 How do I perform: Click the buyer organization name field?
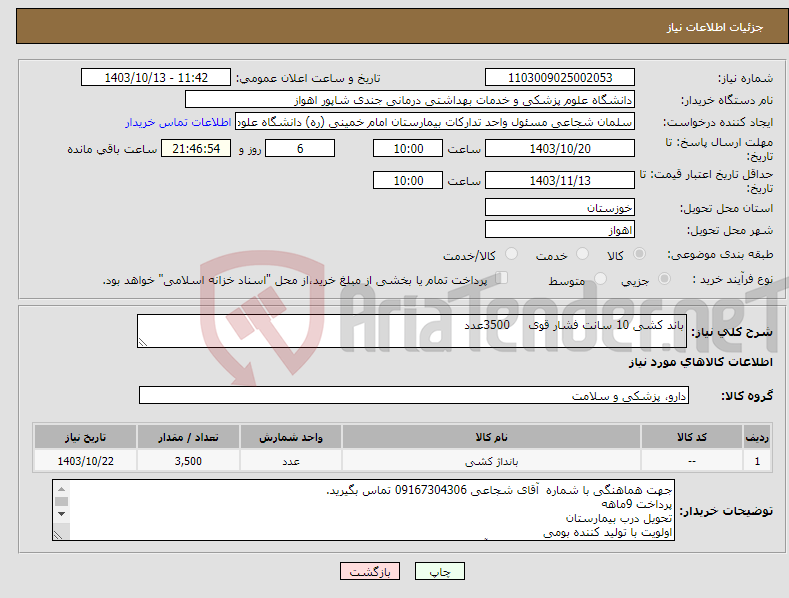click(x=410, y=100)
